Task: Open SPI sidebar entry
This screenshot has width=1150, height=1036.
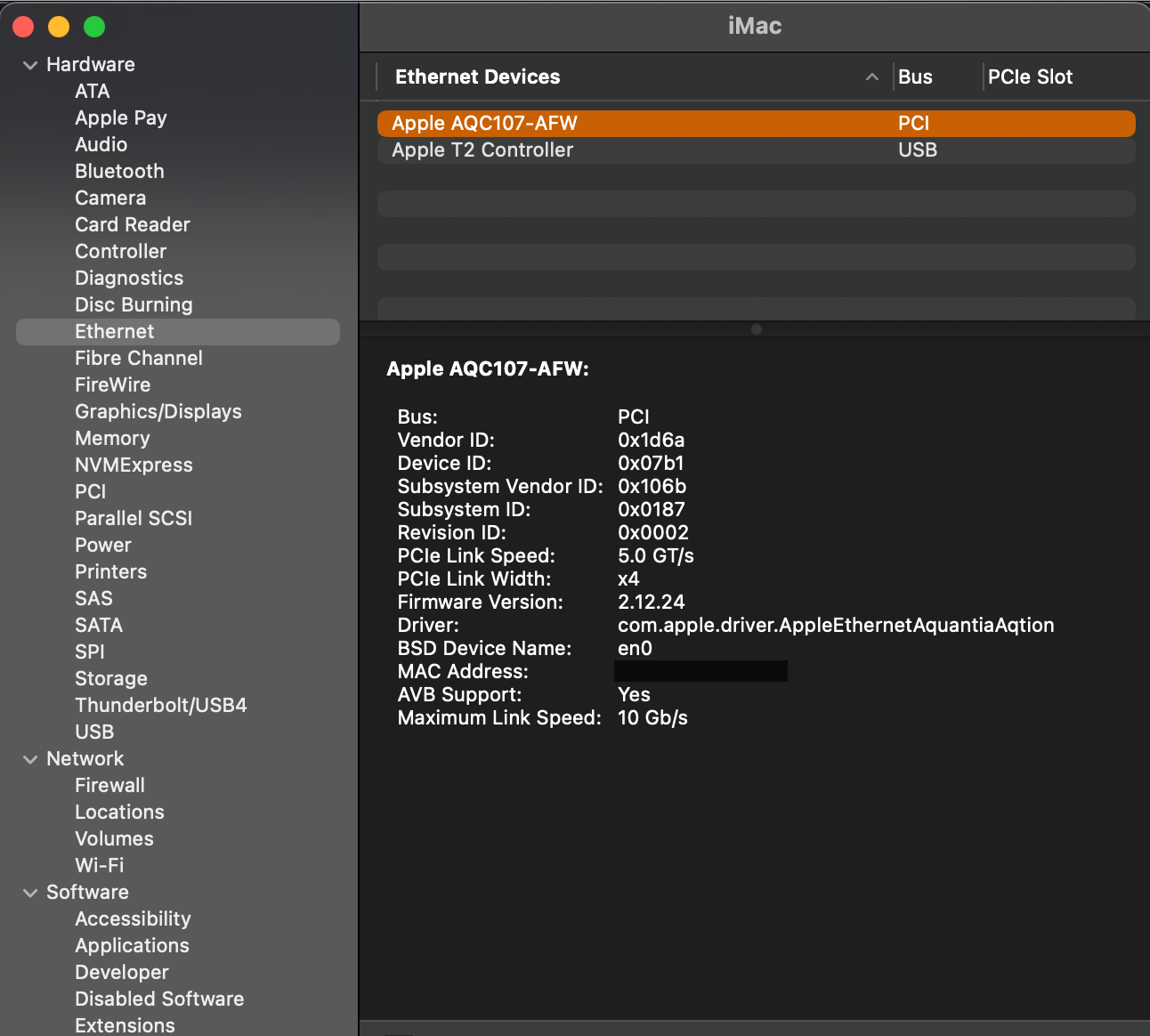Action: (90, 652)
